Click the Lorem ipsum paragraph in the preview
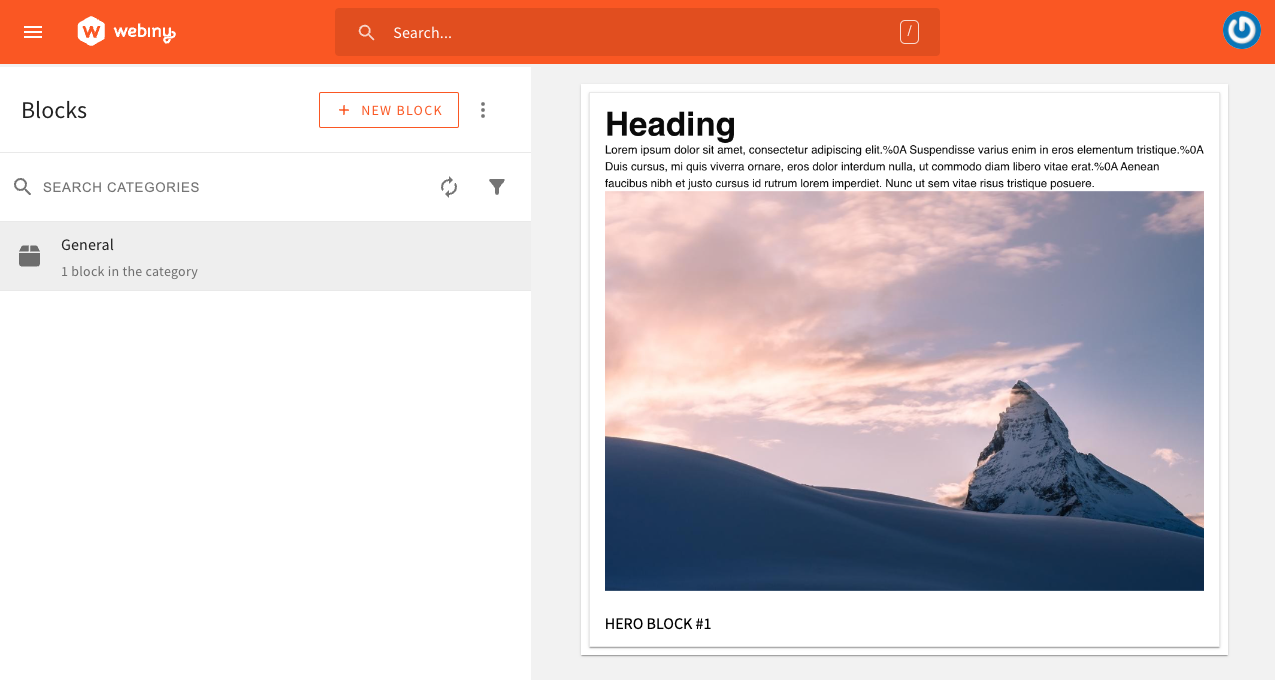This screenshot has height=680, width=1275. [x=904, y=167]
